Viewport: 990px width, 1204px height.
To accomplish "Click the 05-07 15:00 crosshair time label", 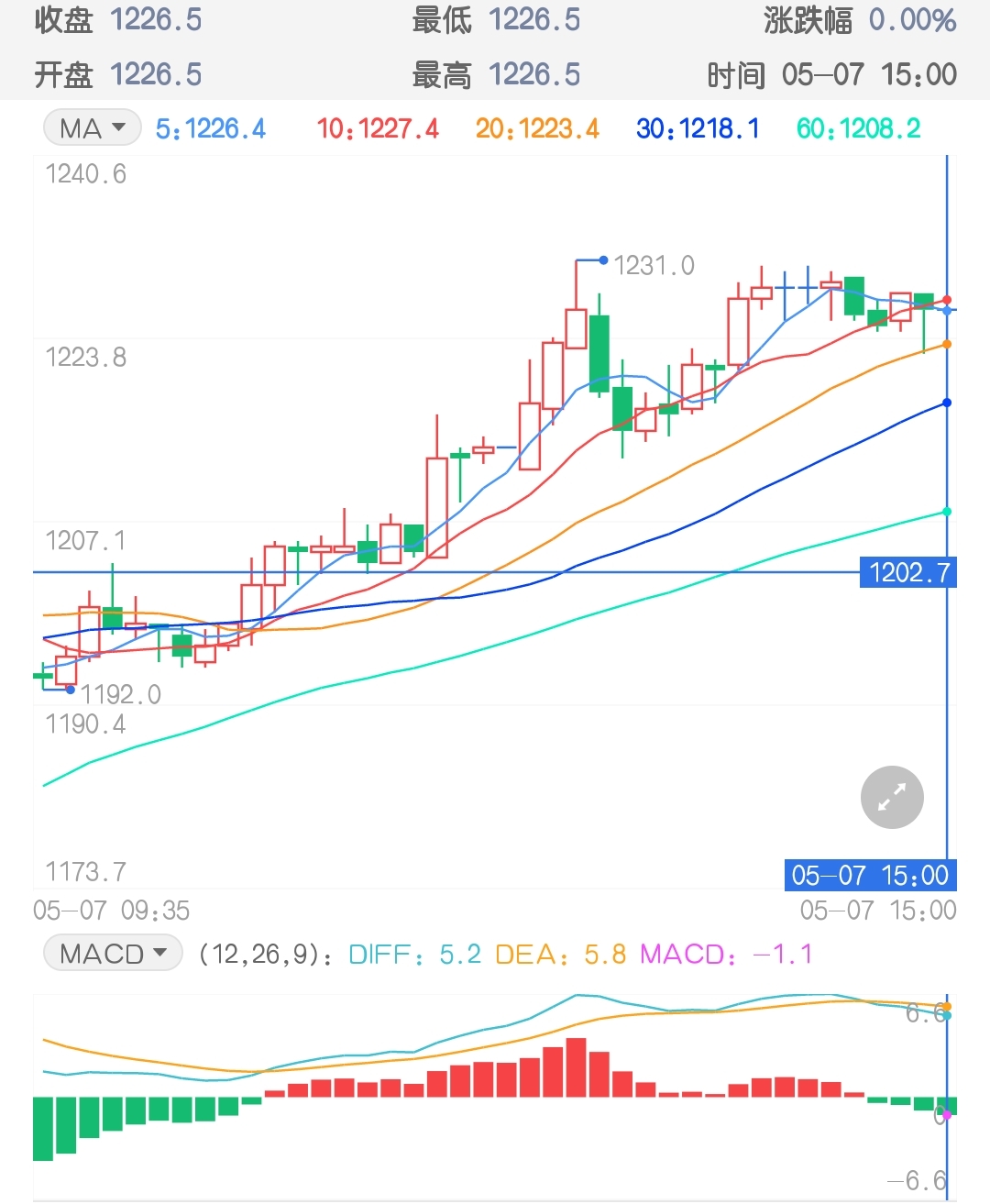I will pos(871,875).
